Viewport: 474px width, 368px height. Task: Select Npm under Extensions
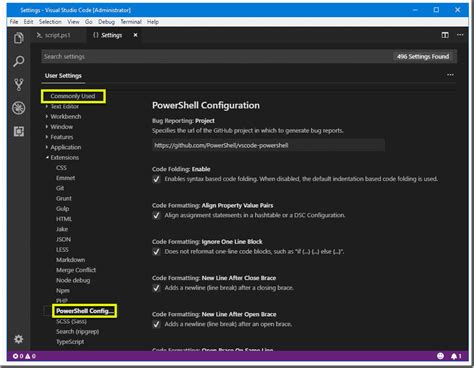(63, 291)
